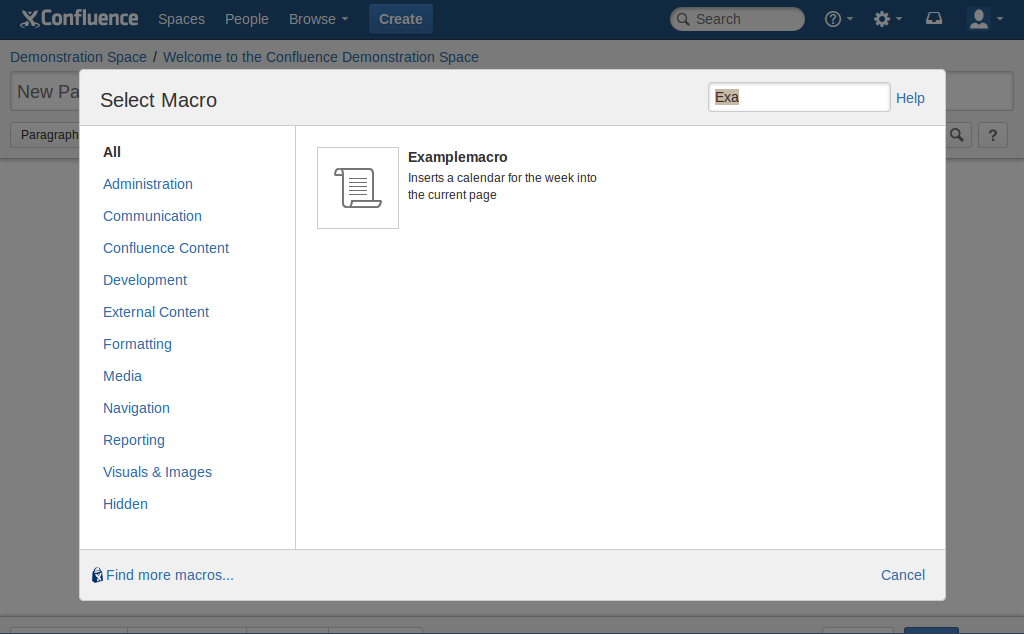Open the help question mark menu
Screen dimensions: 1024x634
coord(838,19)
